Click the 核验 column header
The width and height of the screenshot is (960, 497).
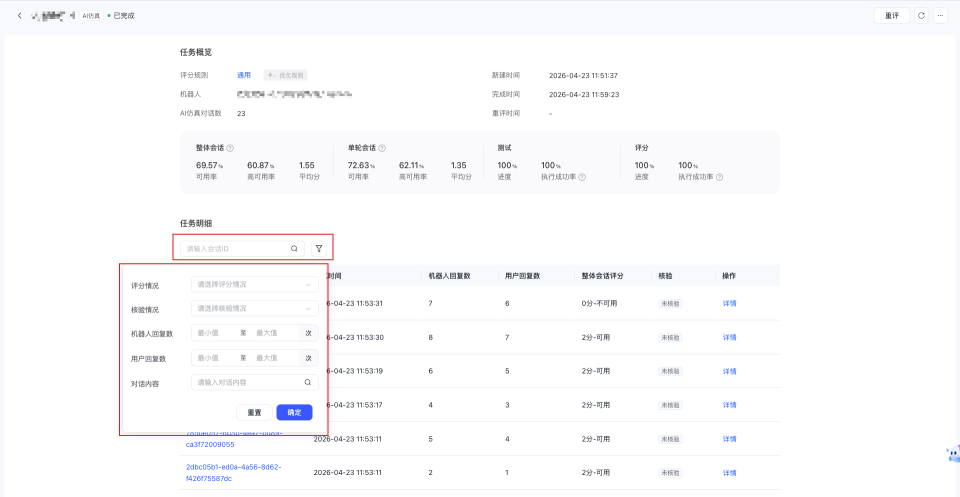click(x=666, y=276)
